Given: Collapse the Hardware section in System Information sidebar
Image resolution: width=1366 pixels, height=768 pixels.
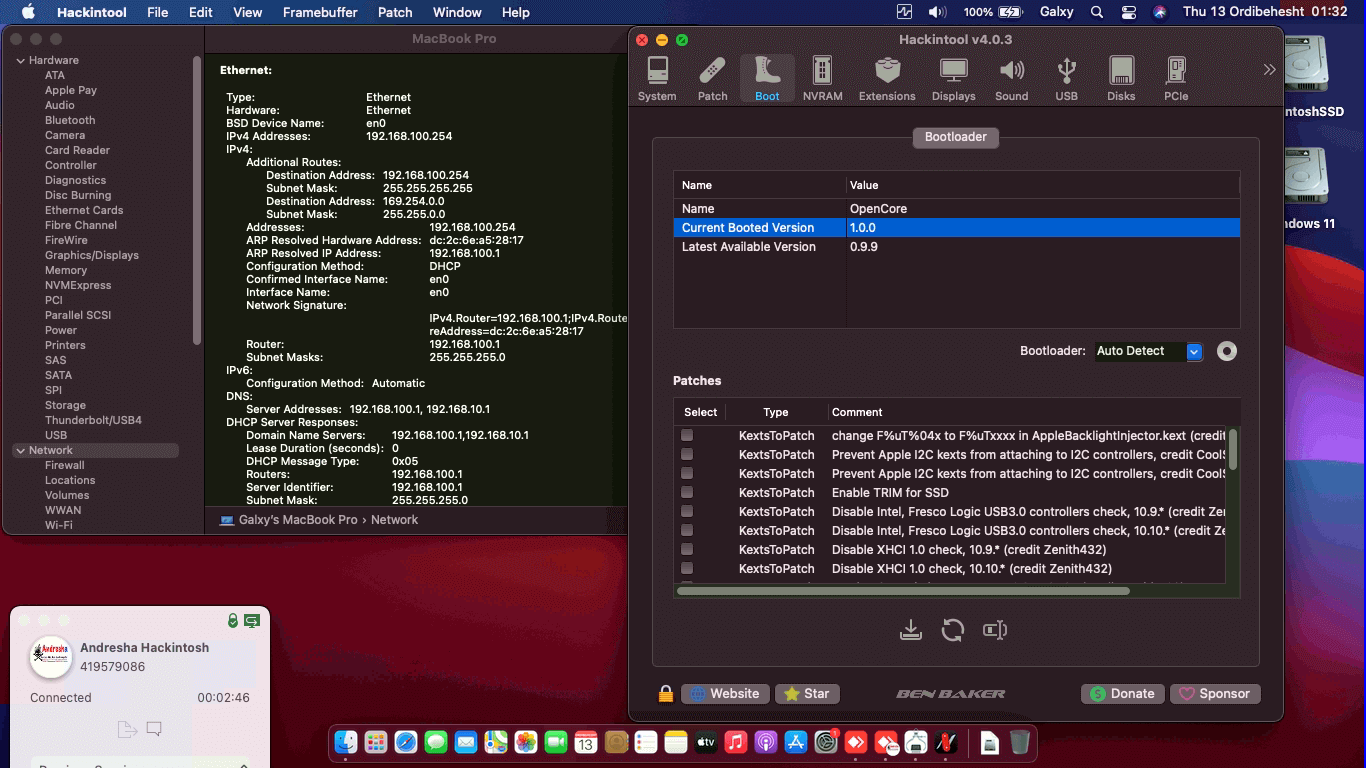Looking at the screenshot, I should 20,61.
